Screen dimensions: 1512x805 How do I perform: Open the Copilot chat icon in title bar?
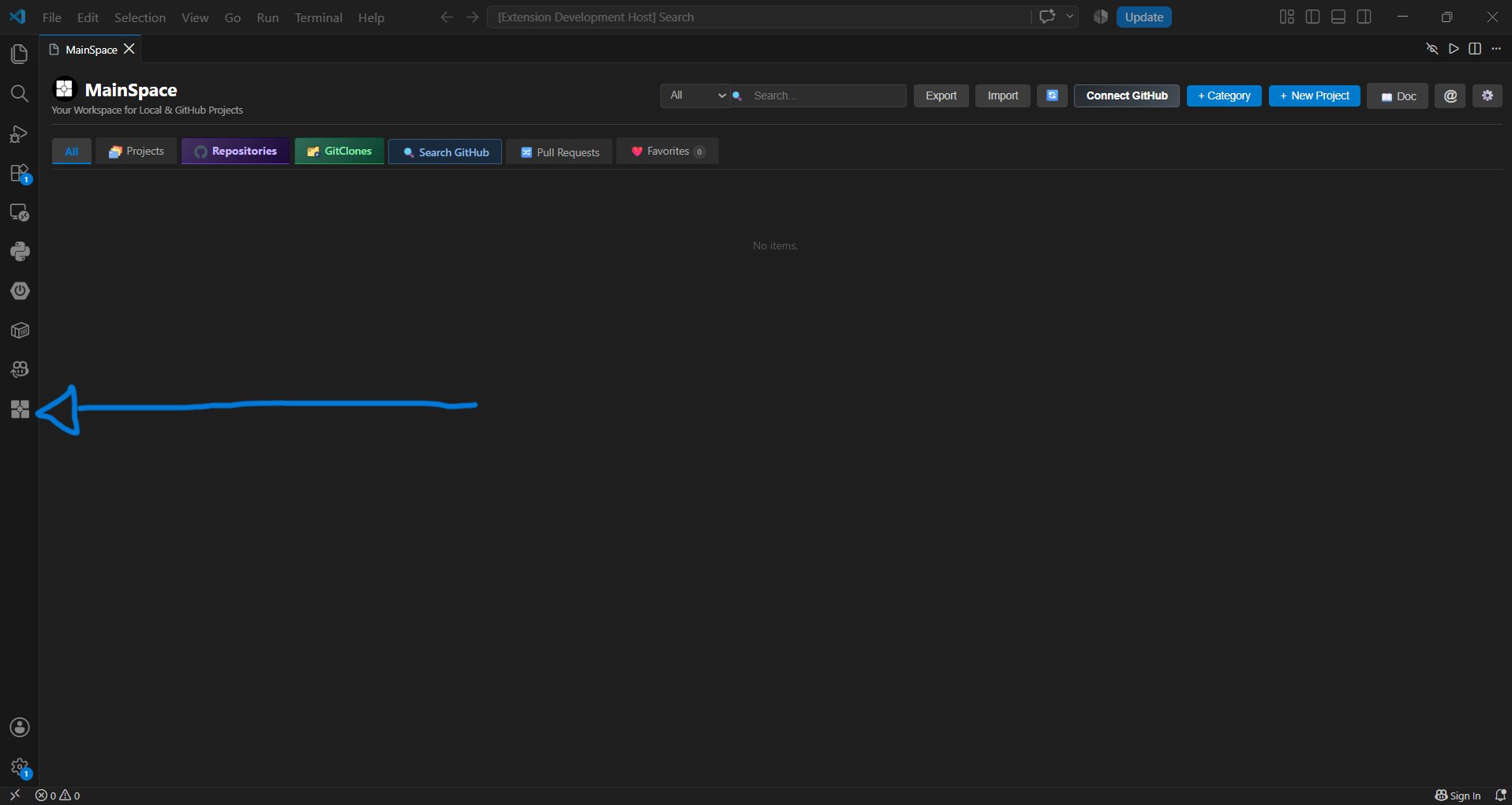tap(1047, 17)
